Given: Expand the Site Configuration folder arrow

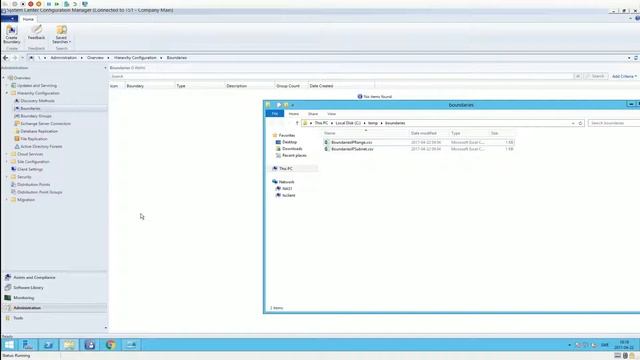Looking at the screenshot, I should pos(7,162).
